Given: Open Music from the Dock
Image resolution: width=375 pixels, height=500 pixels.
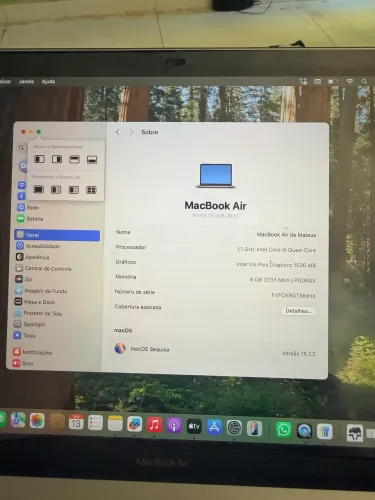Looking at the screenshot, I should [x=154, y=425].
